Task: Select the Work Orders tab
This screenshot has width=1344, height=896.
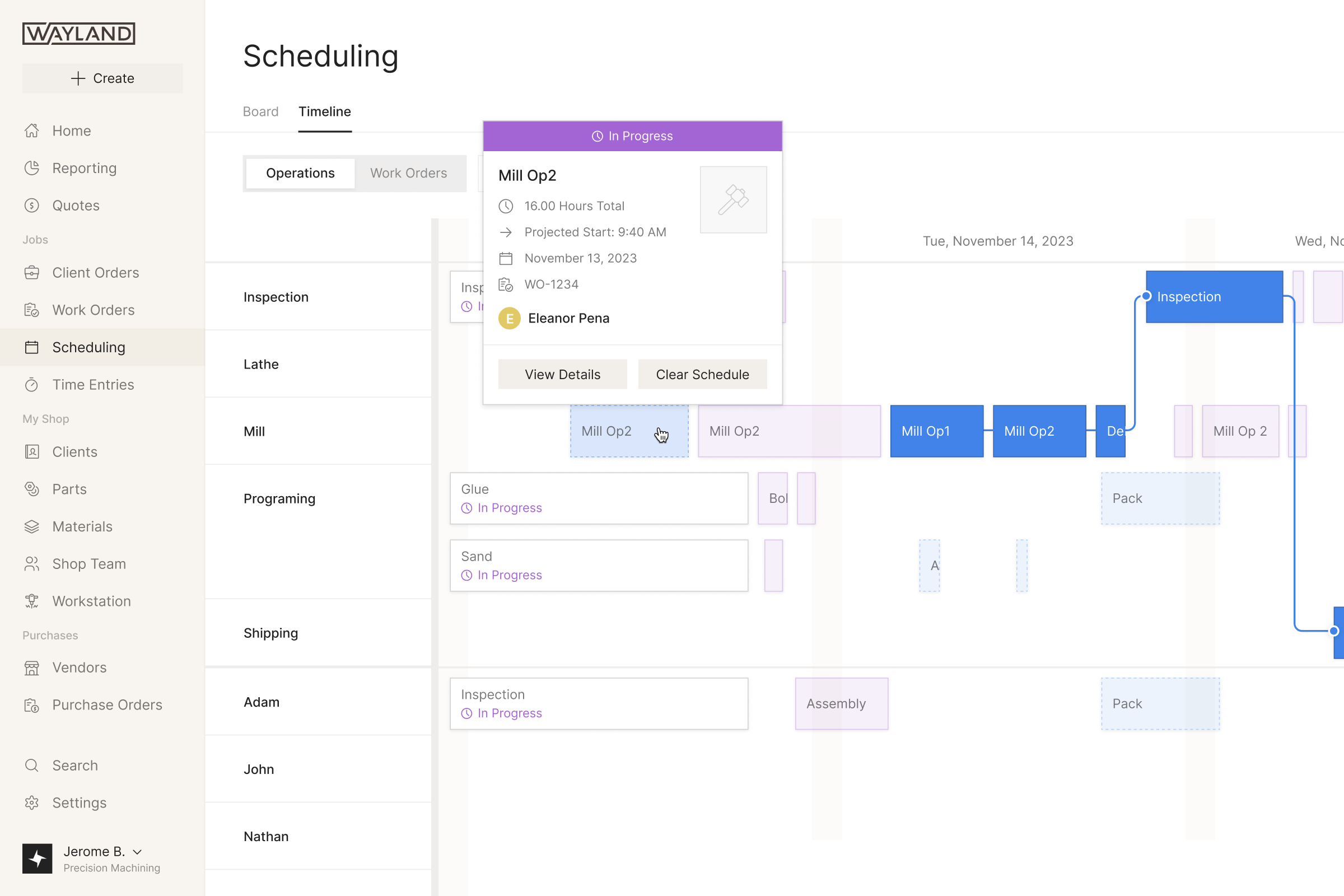Action: tap(408, 172)
